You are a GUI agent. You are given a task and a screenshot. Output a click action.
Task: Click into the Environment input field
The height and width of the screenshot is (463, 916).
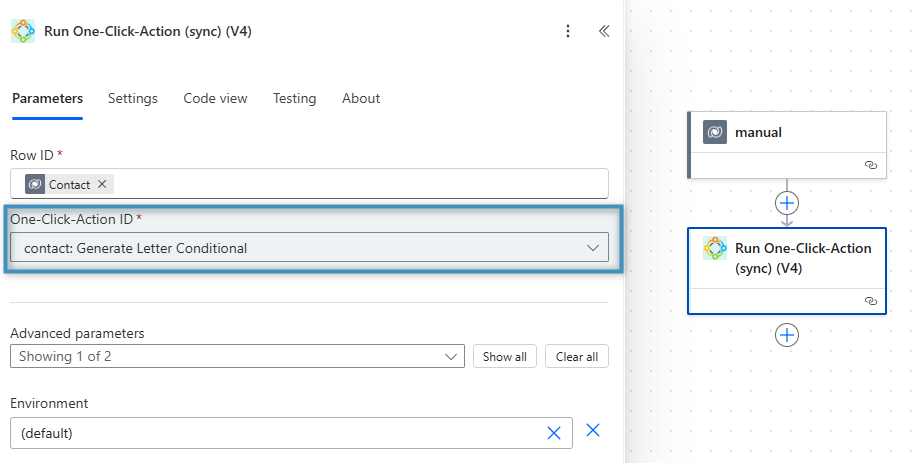point(270,433)
